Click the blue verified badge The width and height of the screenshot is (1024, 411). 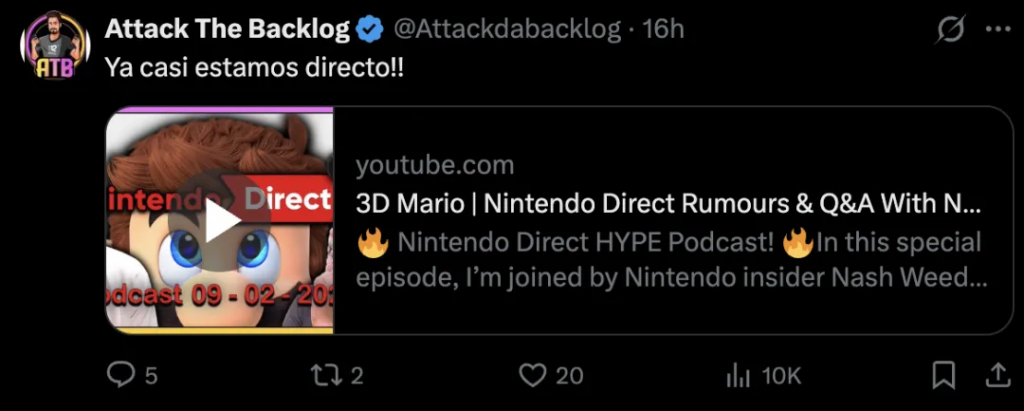pyautogui.click(x=370, y=30)
